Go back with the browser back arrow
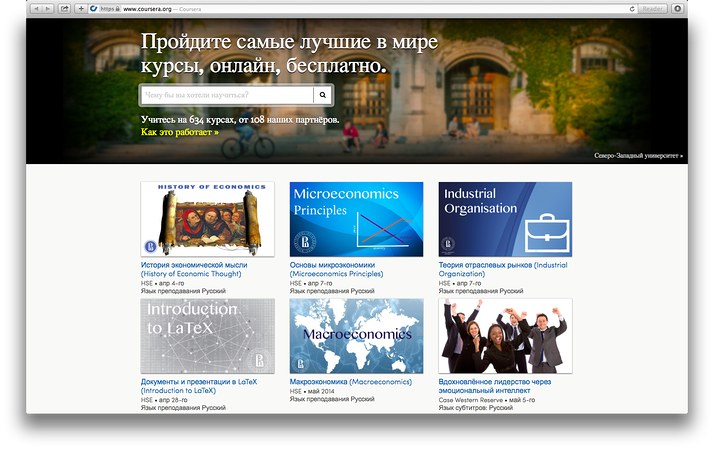This screenshot has height=450, width=714. pyautogui.click(x=36, y=9)
